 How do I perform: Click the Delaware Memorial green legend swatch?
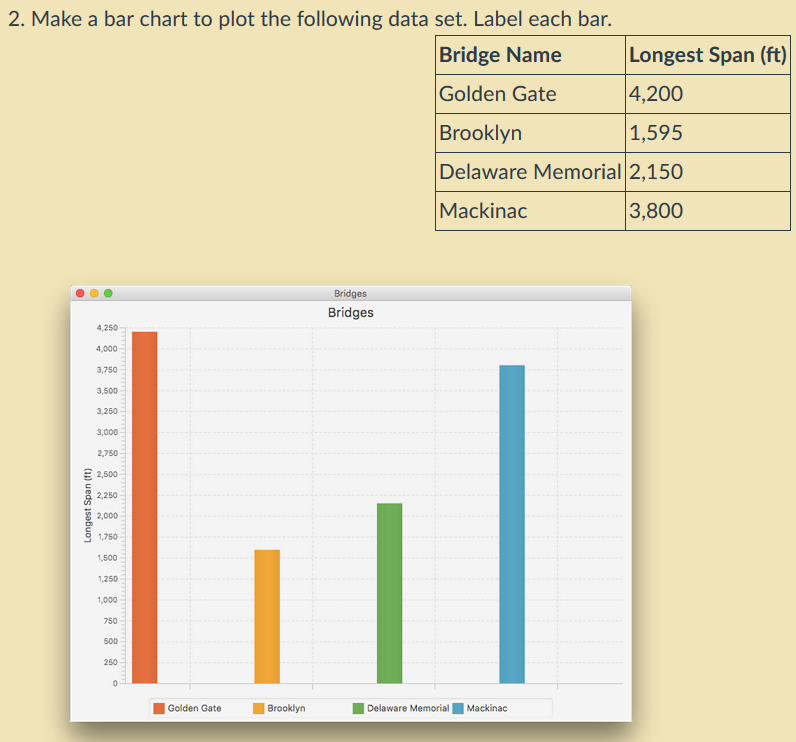click(x=358, y=708)
